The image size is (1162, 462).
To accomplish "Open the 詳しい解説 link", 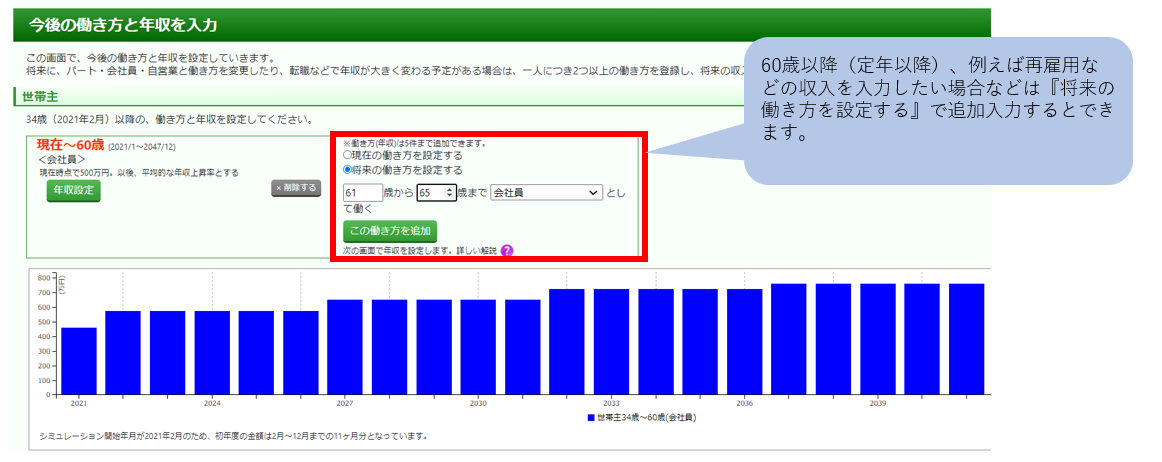I will [475, 251].
